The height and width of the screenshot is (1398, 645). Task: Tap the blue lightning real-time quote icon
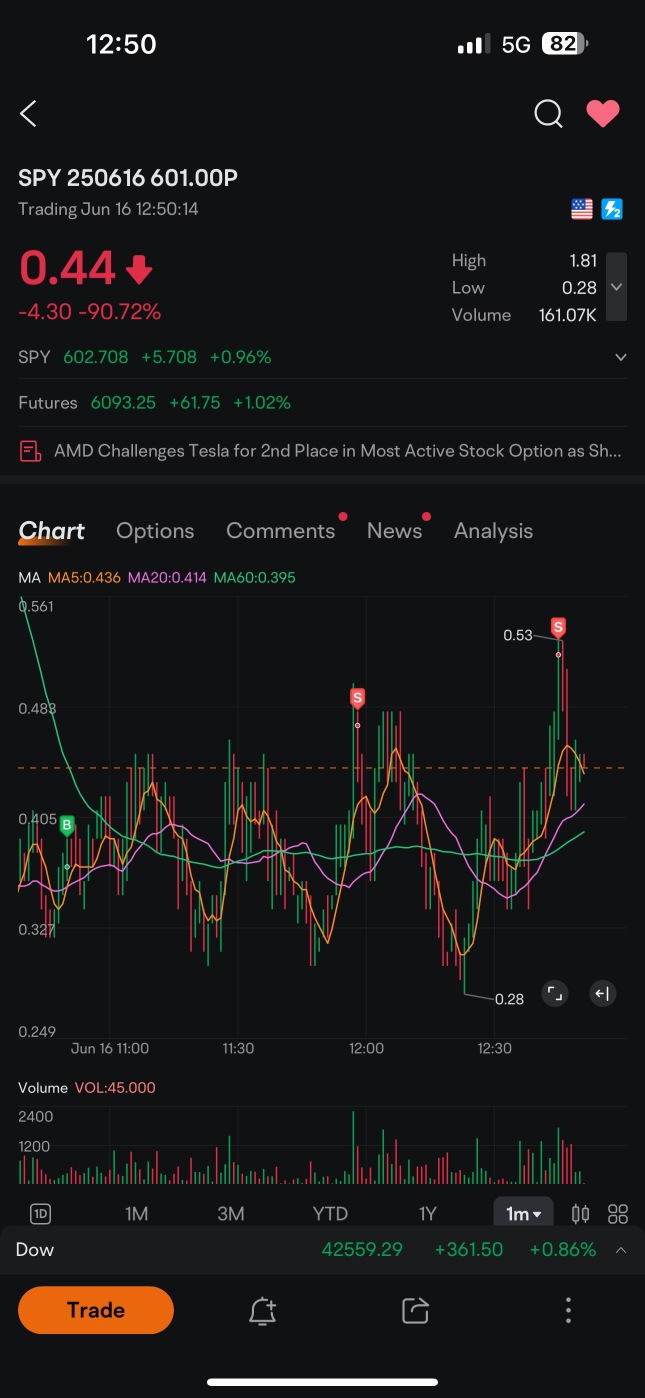coord(612,209)
